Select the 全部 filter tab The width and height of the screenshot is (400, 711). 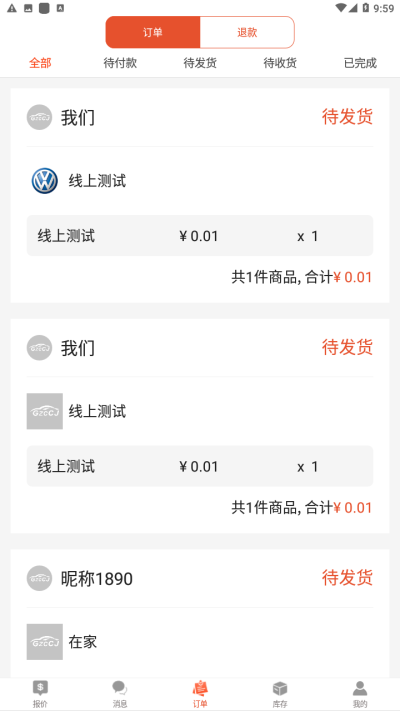pos(40,63)
